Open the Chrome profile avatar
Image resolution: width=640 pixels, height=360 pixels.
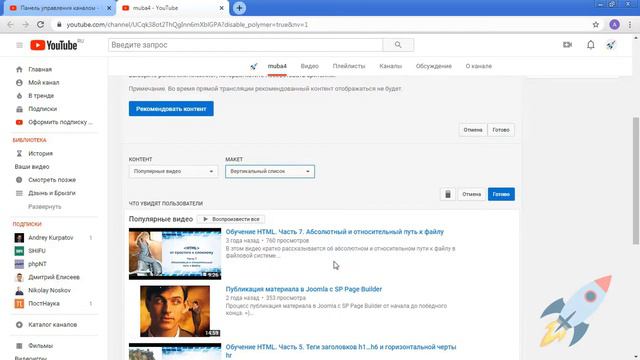[614, 24]
